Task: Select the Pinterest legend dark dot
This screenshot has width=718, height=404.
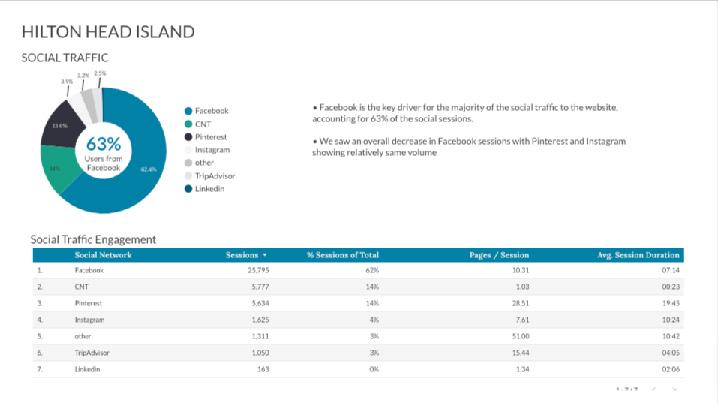Action: 188,137
